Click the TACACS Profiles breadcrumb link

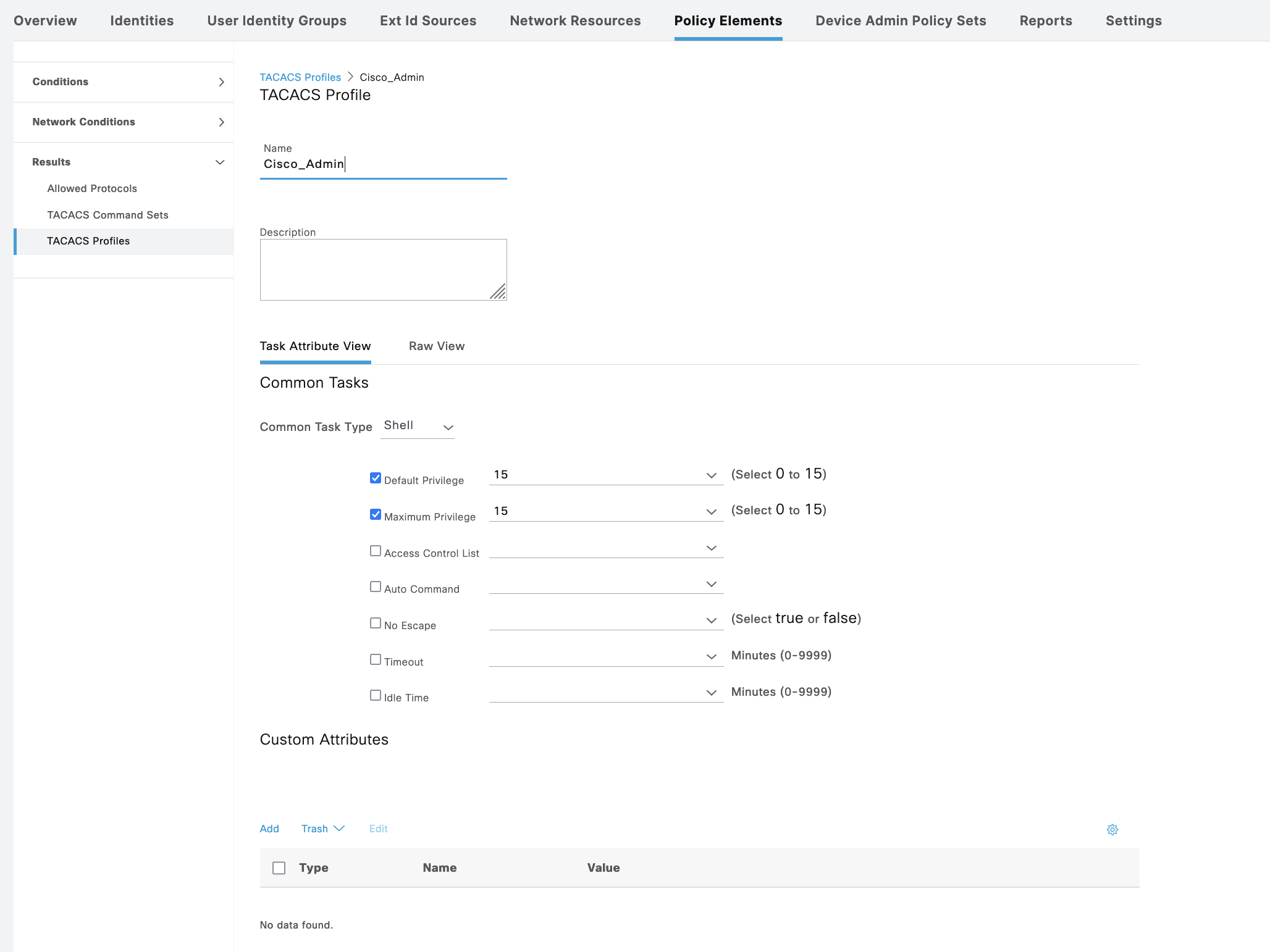point(300,77)
